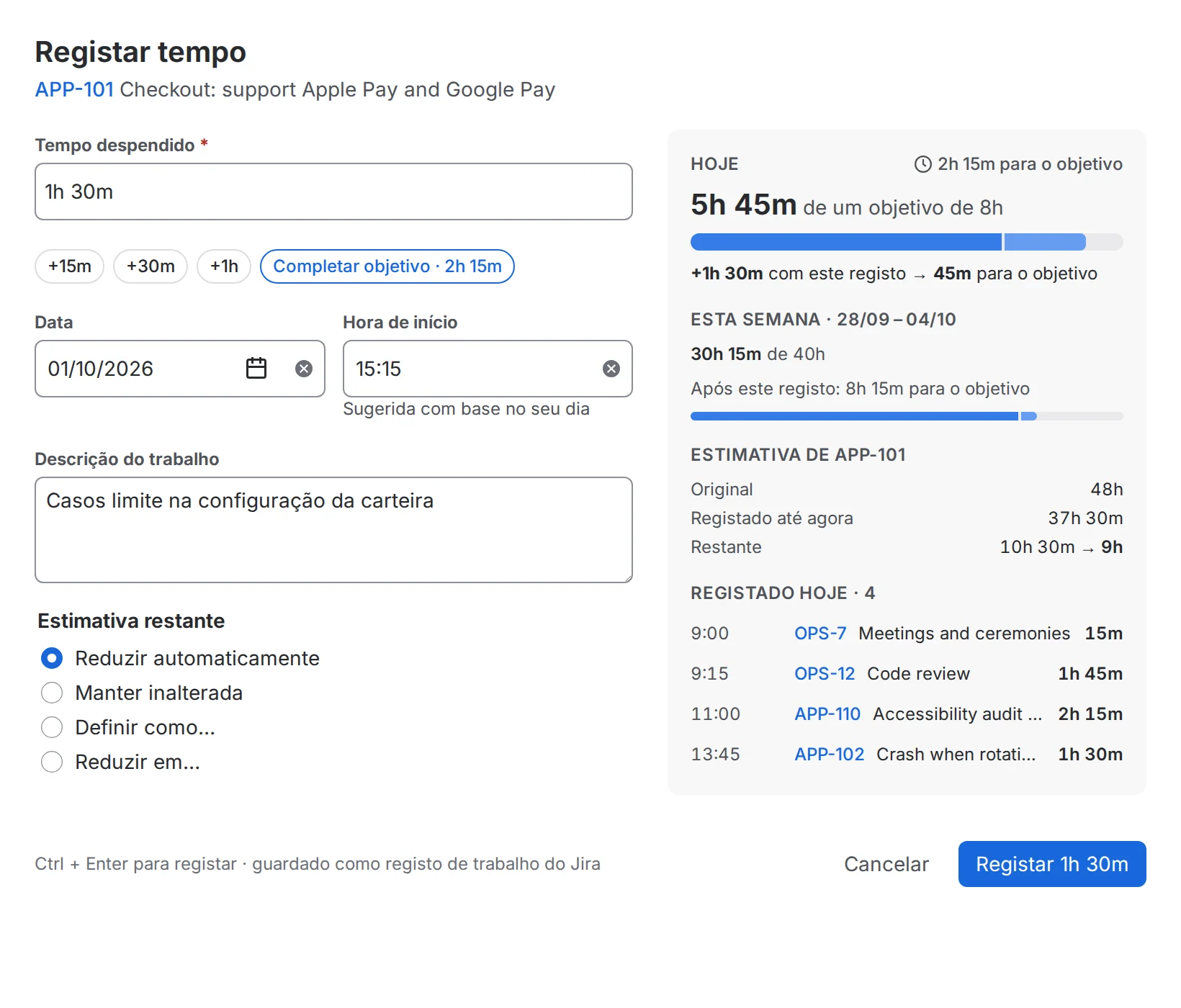Click the '5h 45m' today total
This screenshot has width=1181, height=1008.
click(x=743, y=205)
